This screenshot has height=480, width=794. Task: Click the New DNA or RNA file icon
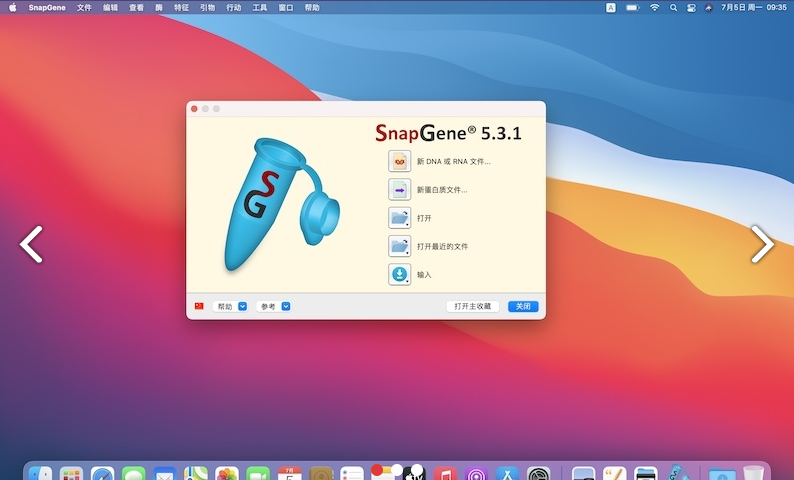[x=400, y=162]
